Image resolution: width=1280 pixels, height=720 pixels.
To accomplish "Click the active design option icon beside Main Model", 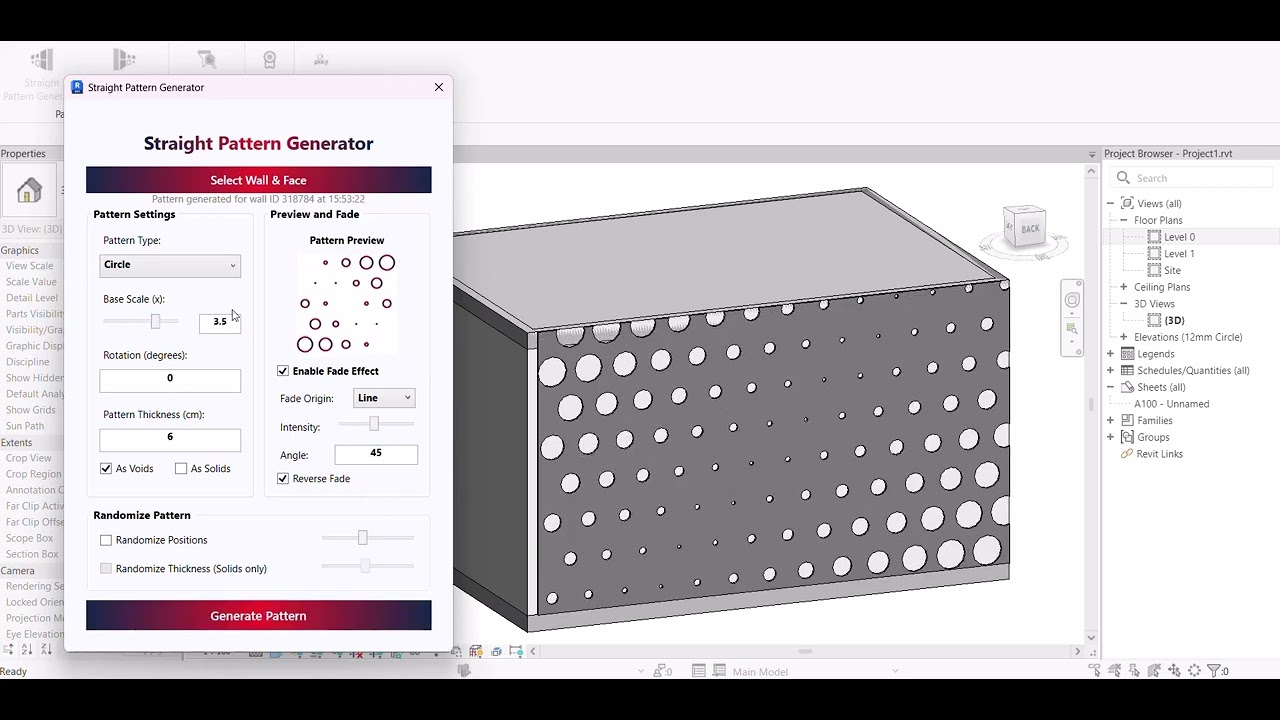I will 720,671.
